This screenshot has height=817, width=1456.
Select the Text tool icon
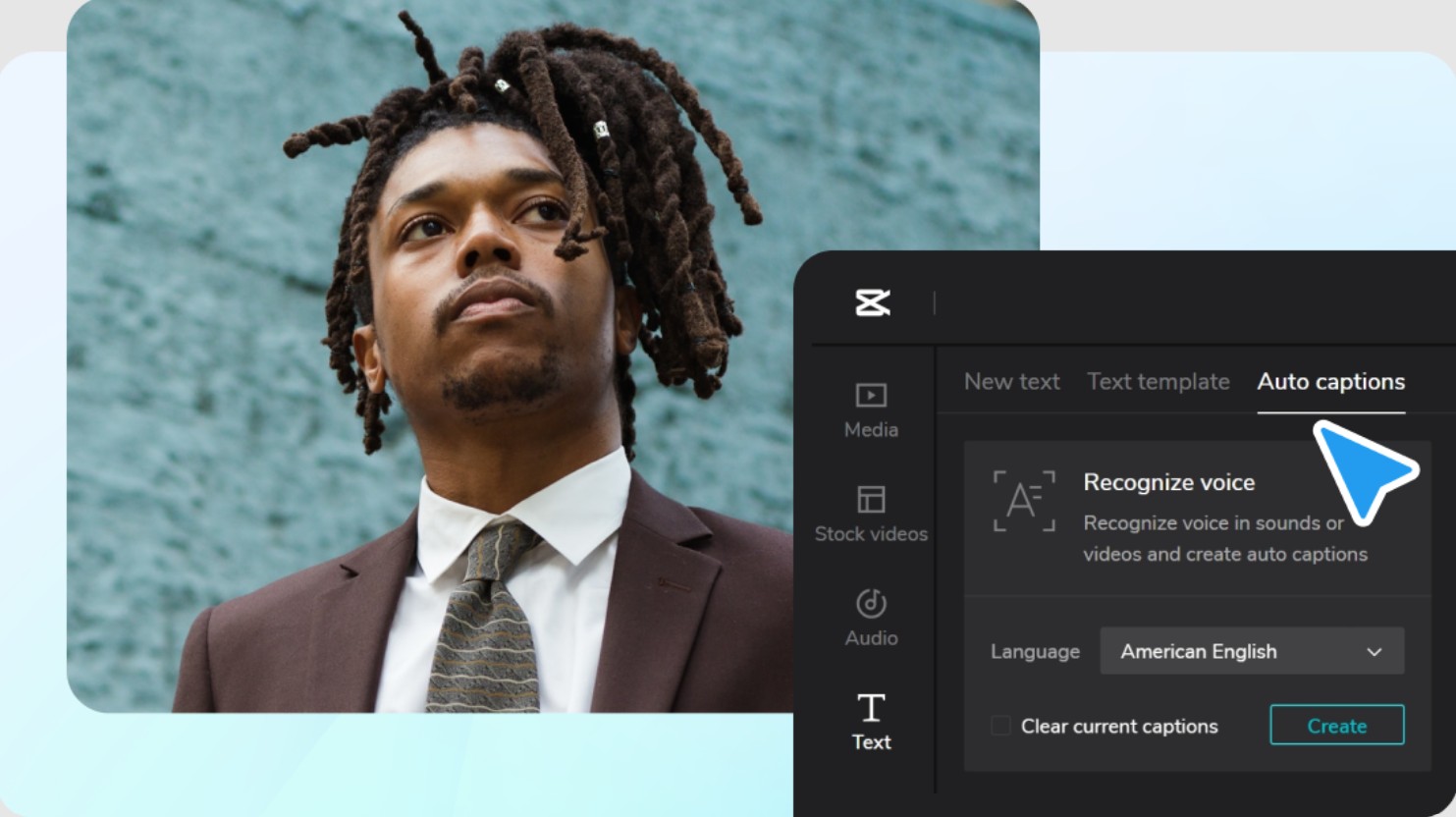click(871, 707)
